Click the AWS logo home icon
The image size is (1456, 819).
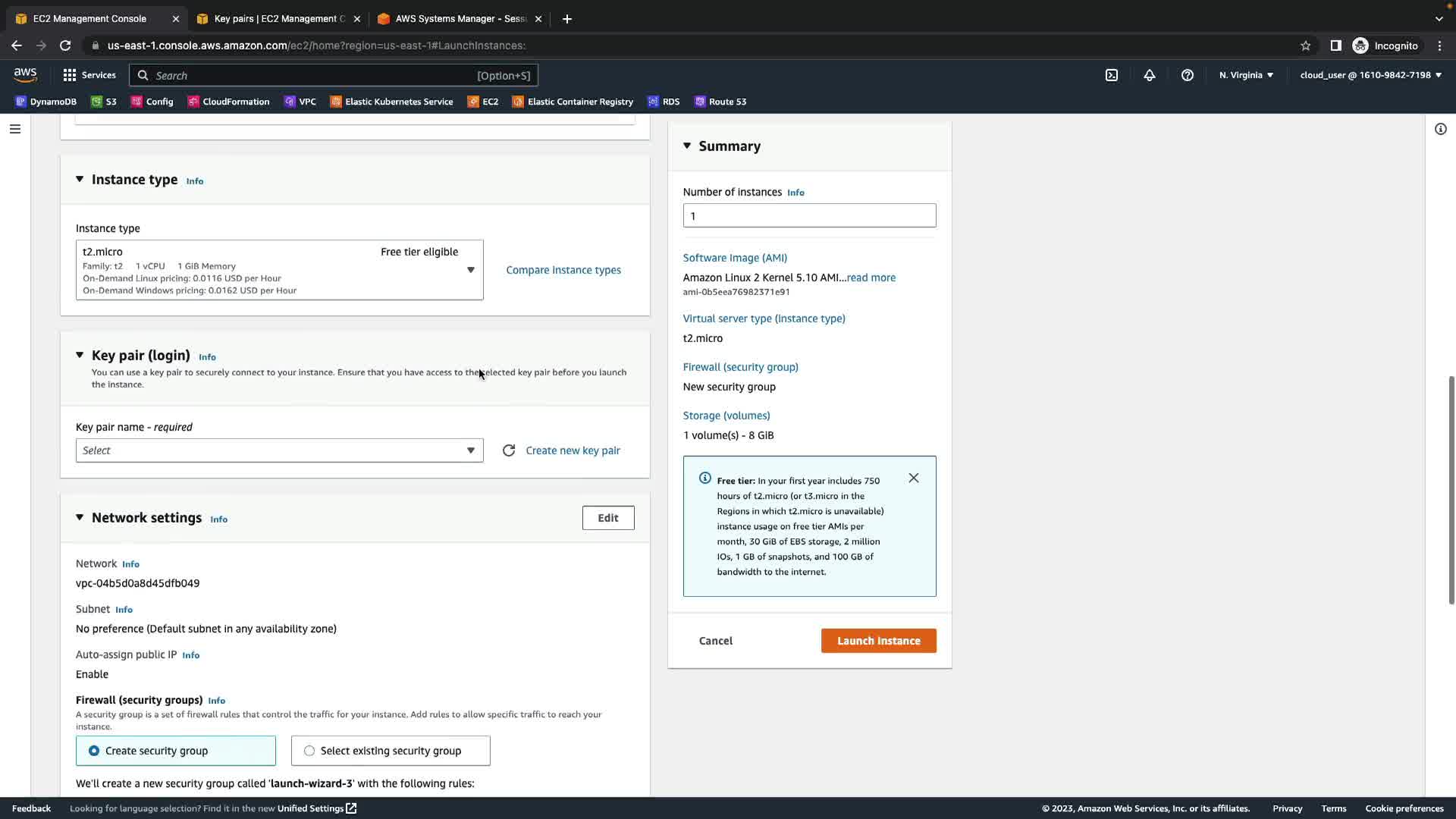tap(25, 74)
